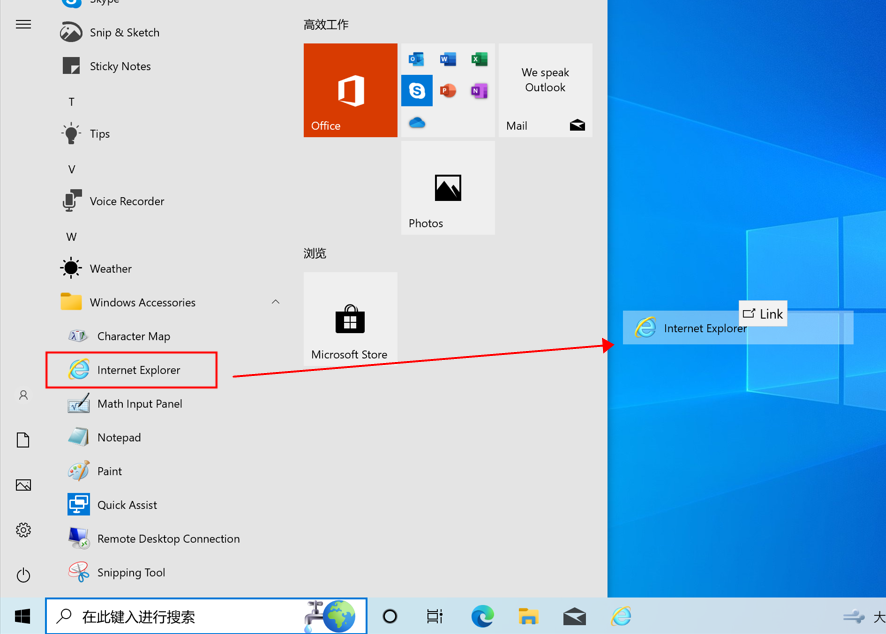The image size is (886, 634).
Task: Open Snip & Sketch from app list
Action: 123,33
